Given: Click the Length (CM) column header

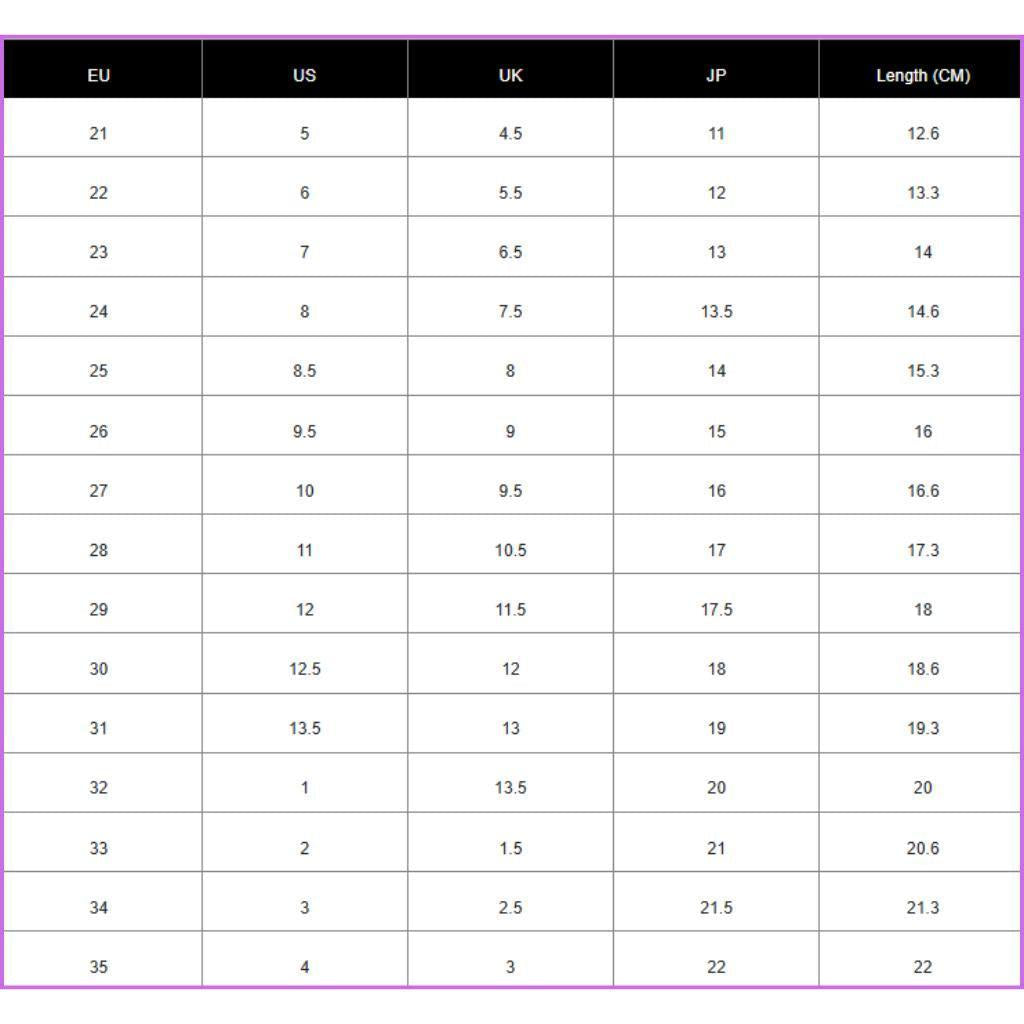Looking at the screenshot, I should 922,75.
